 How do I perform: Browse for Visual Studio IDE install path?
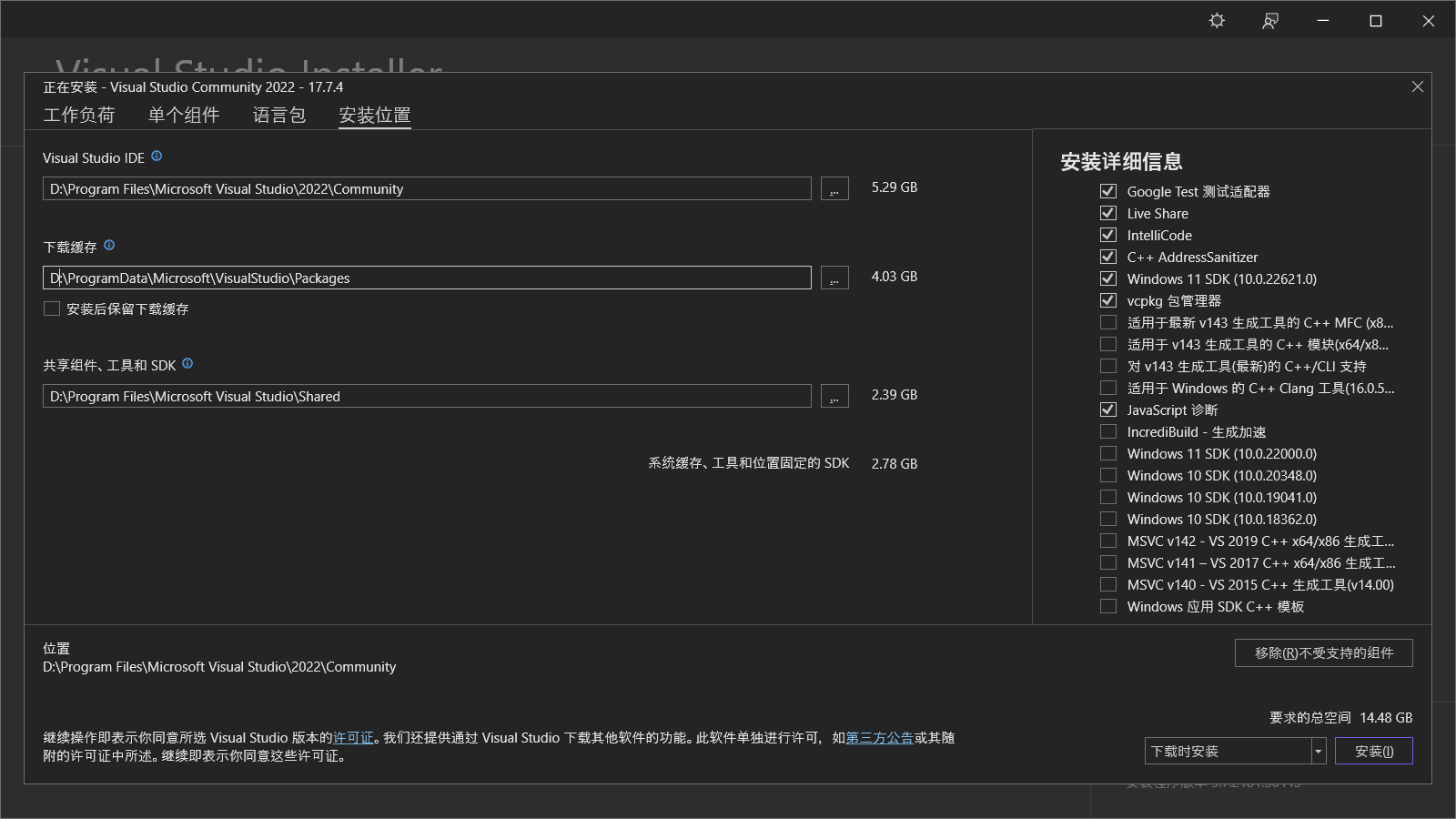coord(834,188)
